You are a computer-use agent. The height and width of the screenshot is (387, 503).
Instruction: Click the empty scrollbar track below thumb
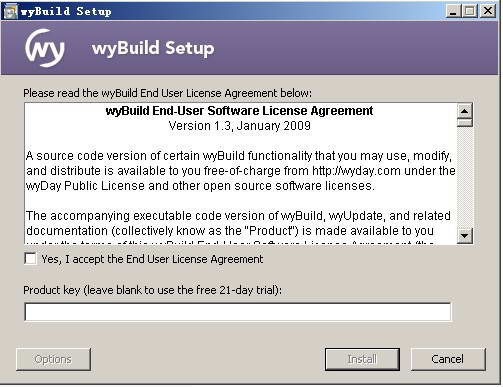click(465, 178)
